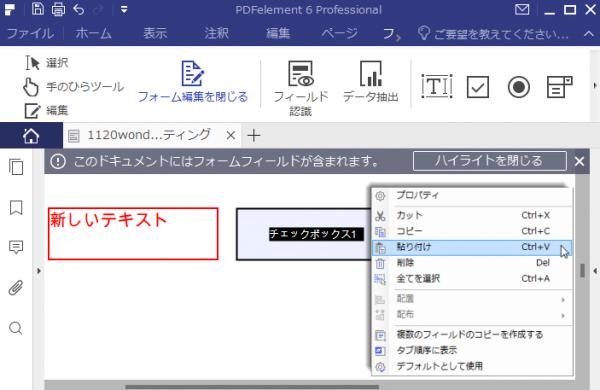This screenshot has width=600, height=390.
Task: Open the comments panel
Action: pyautogui.click(x=16, y=247)
